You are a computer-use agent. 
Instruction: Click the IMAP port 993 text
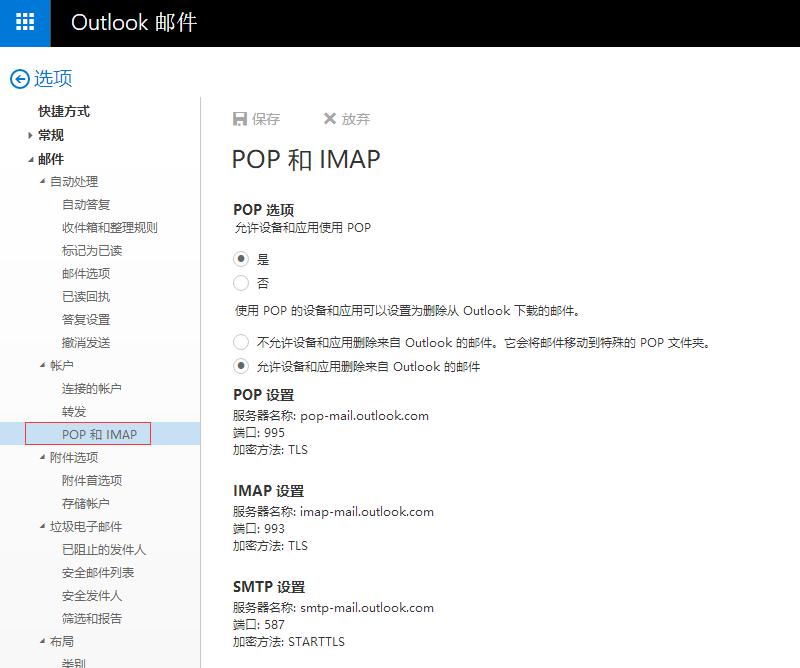coord(274,529)
